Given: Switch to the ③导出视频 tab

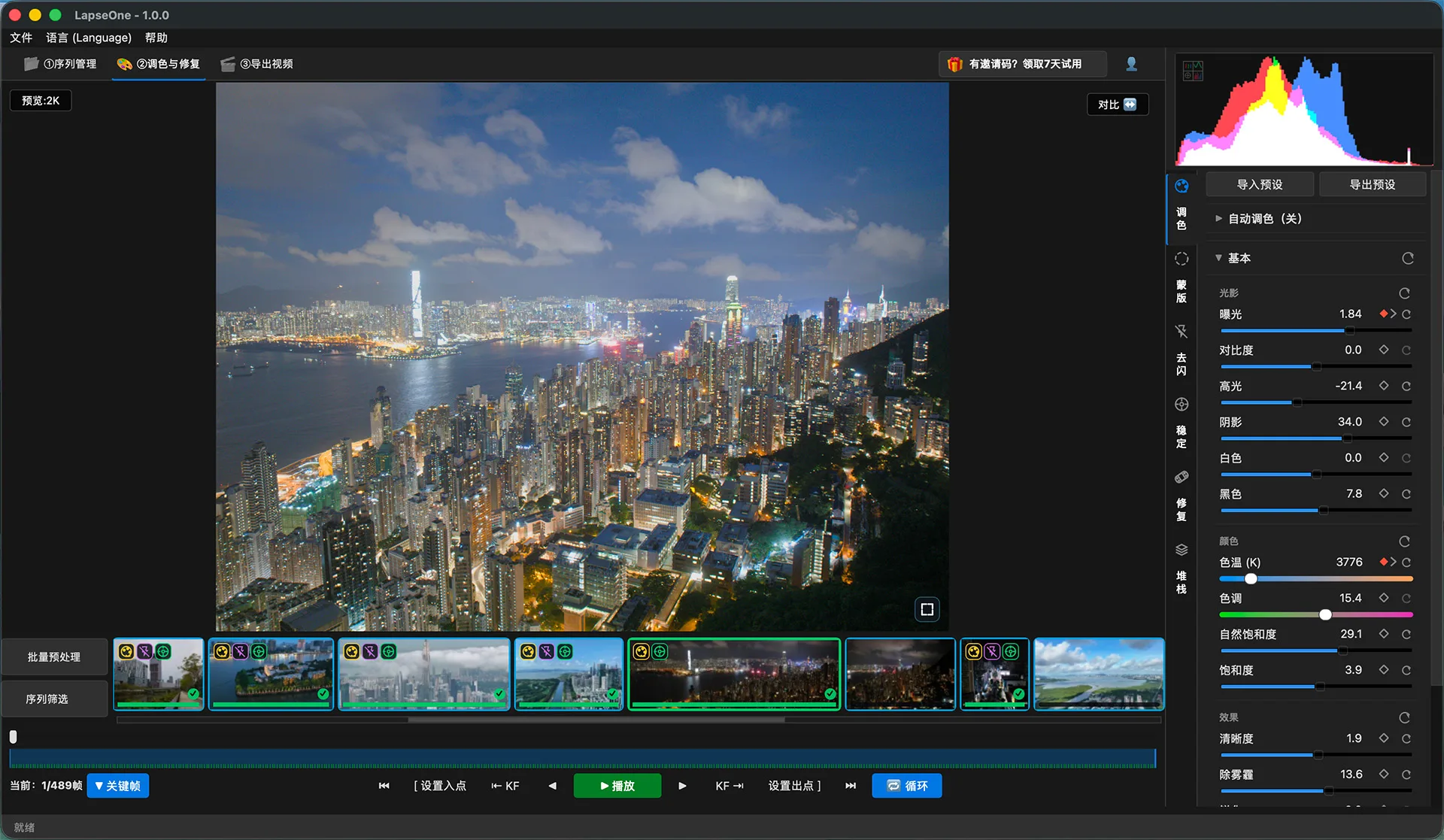Looking at the screenshot, I should coord(257,64).
